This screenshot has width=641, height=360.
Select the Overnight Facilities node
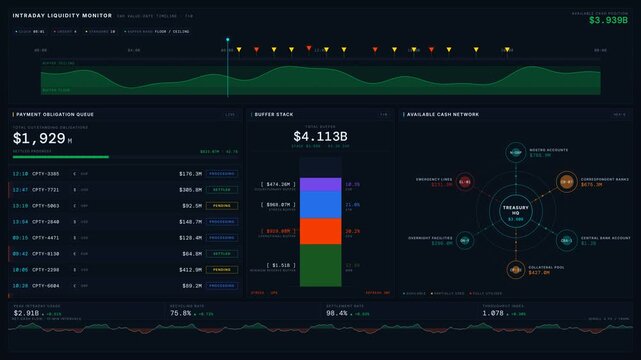click(x=465, y=240)
